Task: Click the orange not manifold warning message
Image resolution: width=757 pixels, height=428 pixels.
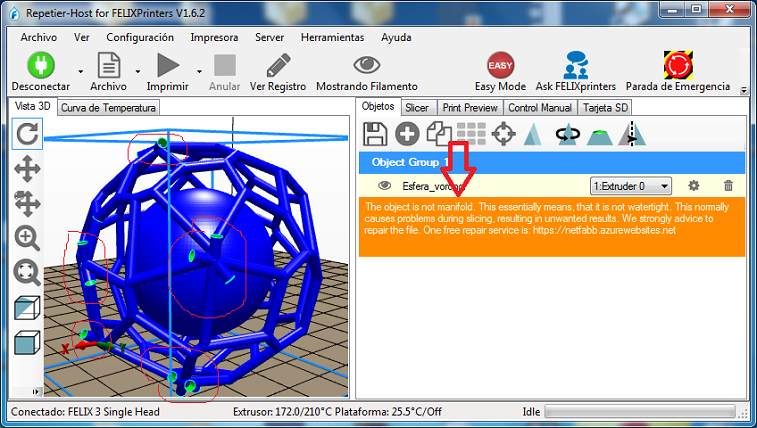Action: point(552,227)
